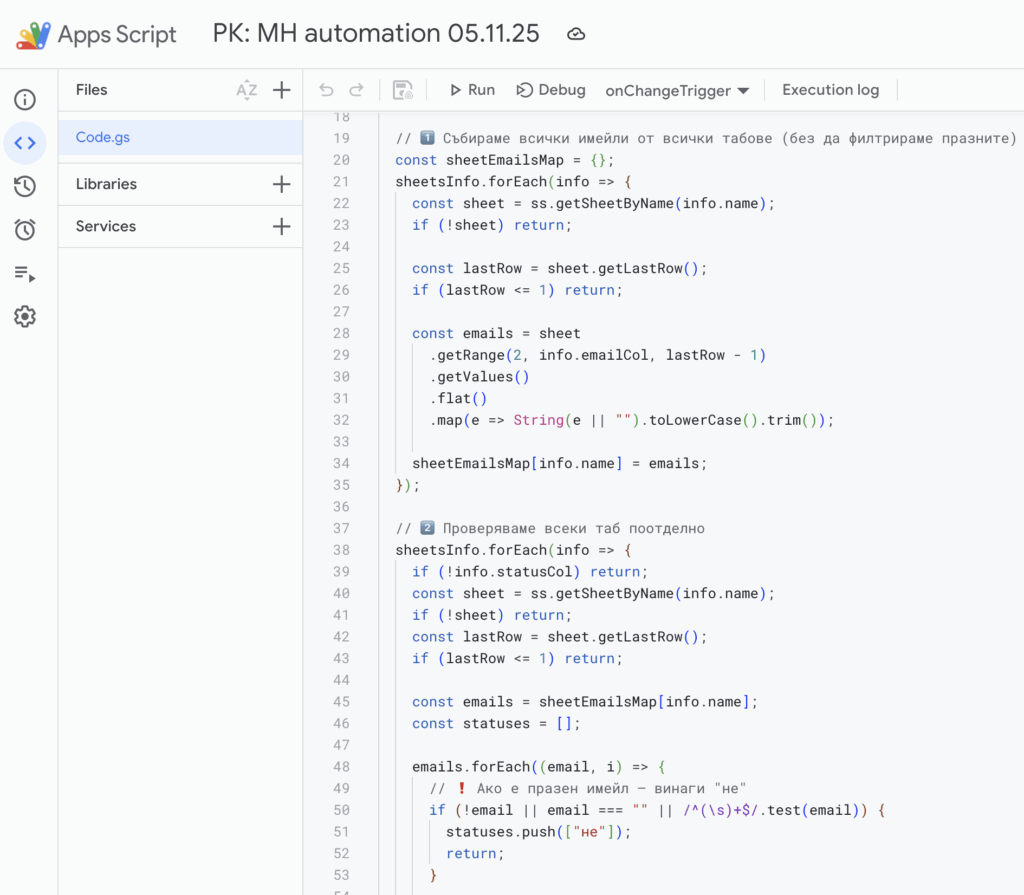This screenshot has height=895, width=1024.
Task: Sort files alphabetically with AZ icon
Action: tap(246, 90)
